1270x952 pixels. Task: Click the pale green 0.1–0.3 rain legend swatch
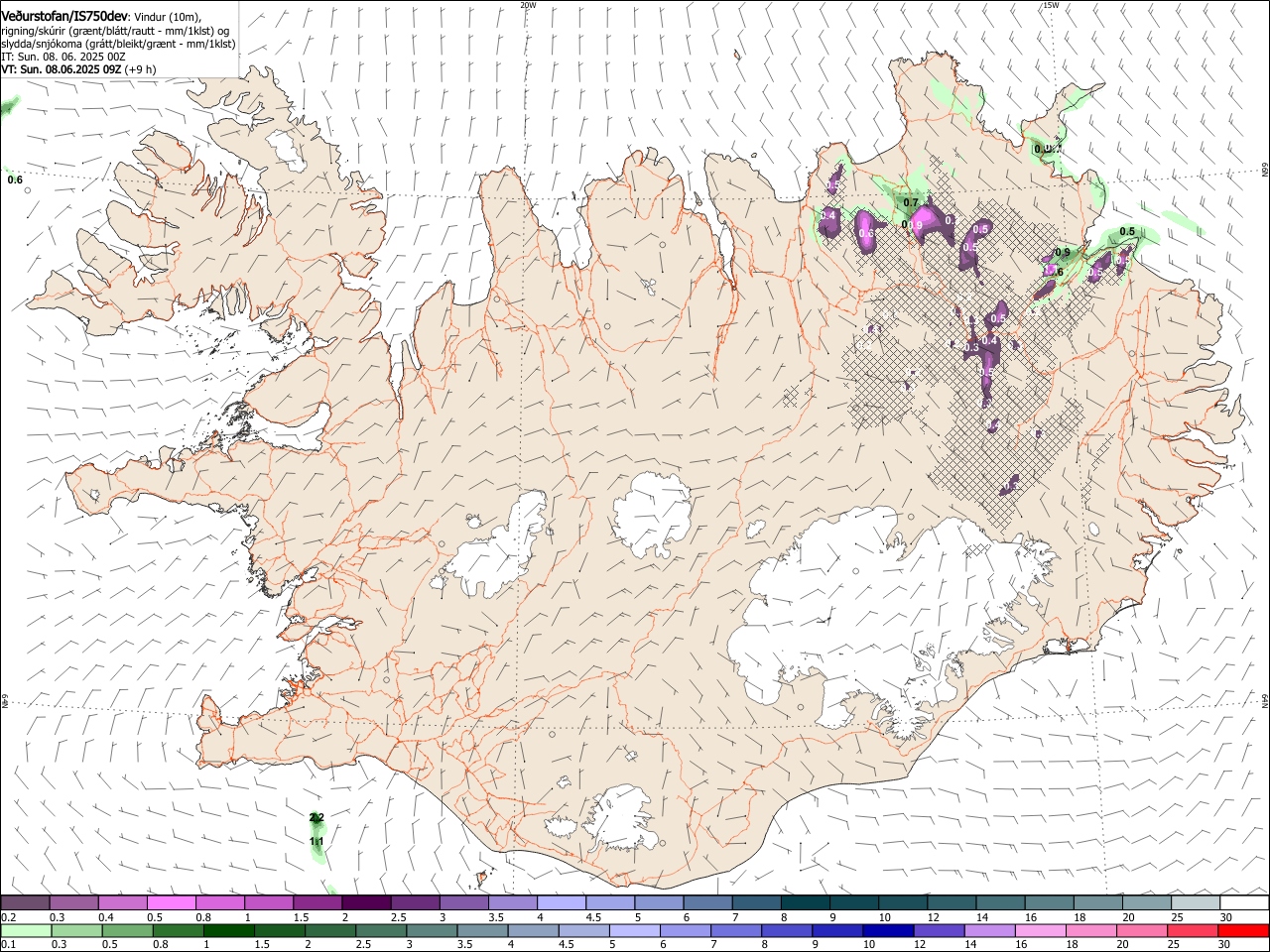tap(26, 931)
